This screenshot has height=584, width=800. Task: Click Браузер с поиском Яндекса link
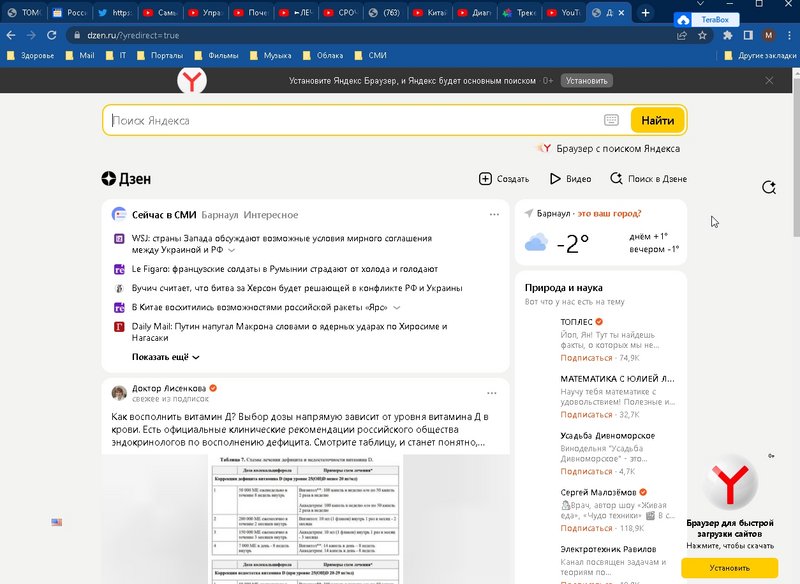609,148
